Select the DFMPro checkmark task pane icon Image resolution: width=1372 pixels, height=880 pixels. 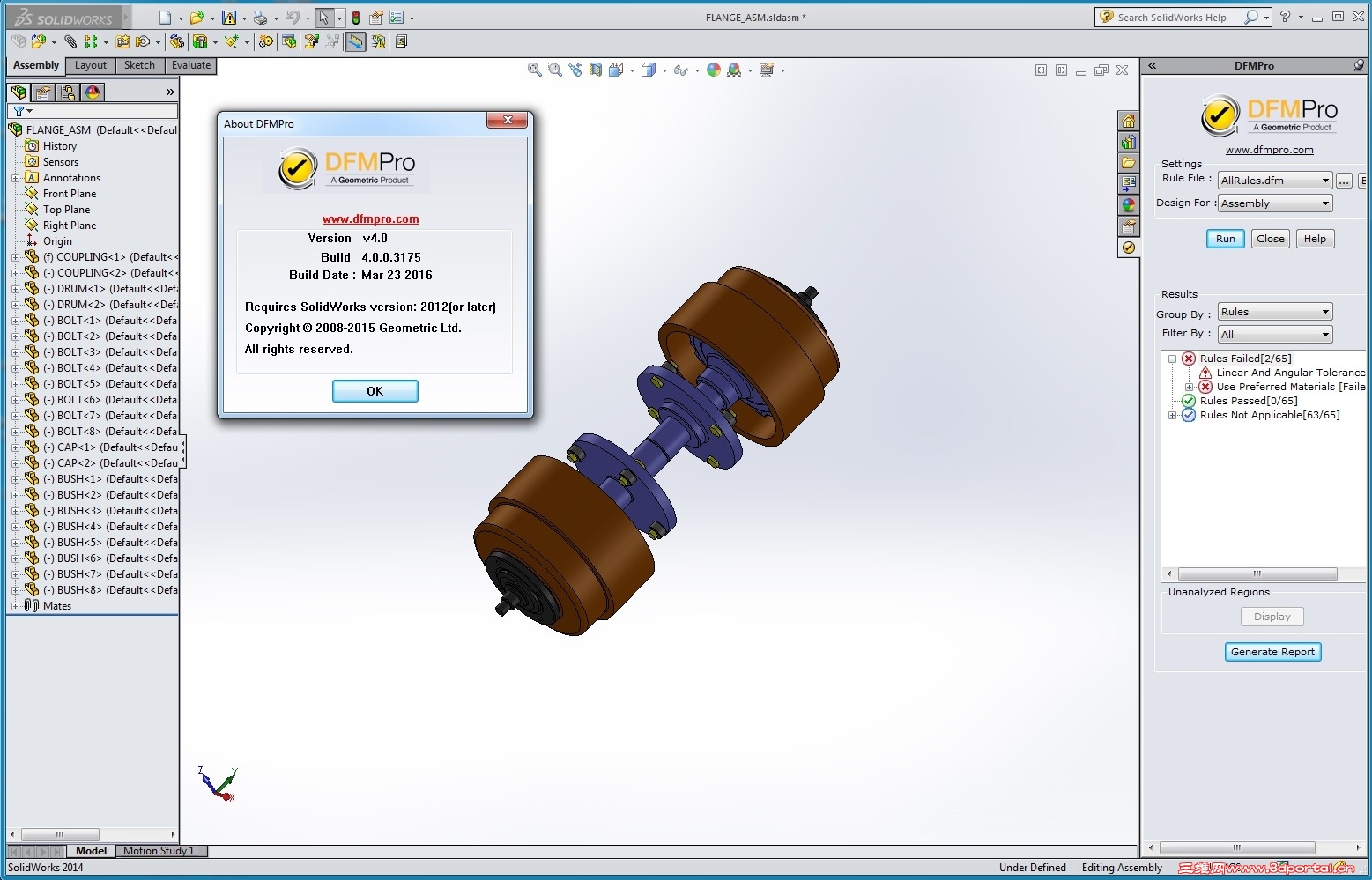[1128, 248]
